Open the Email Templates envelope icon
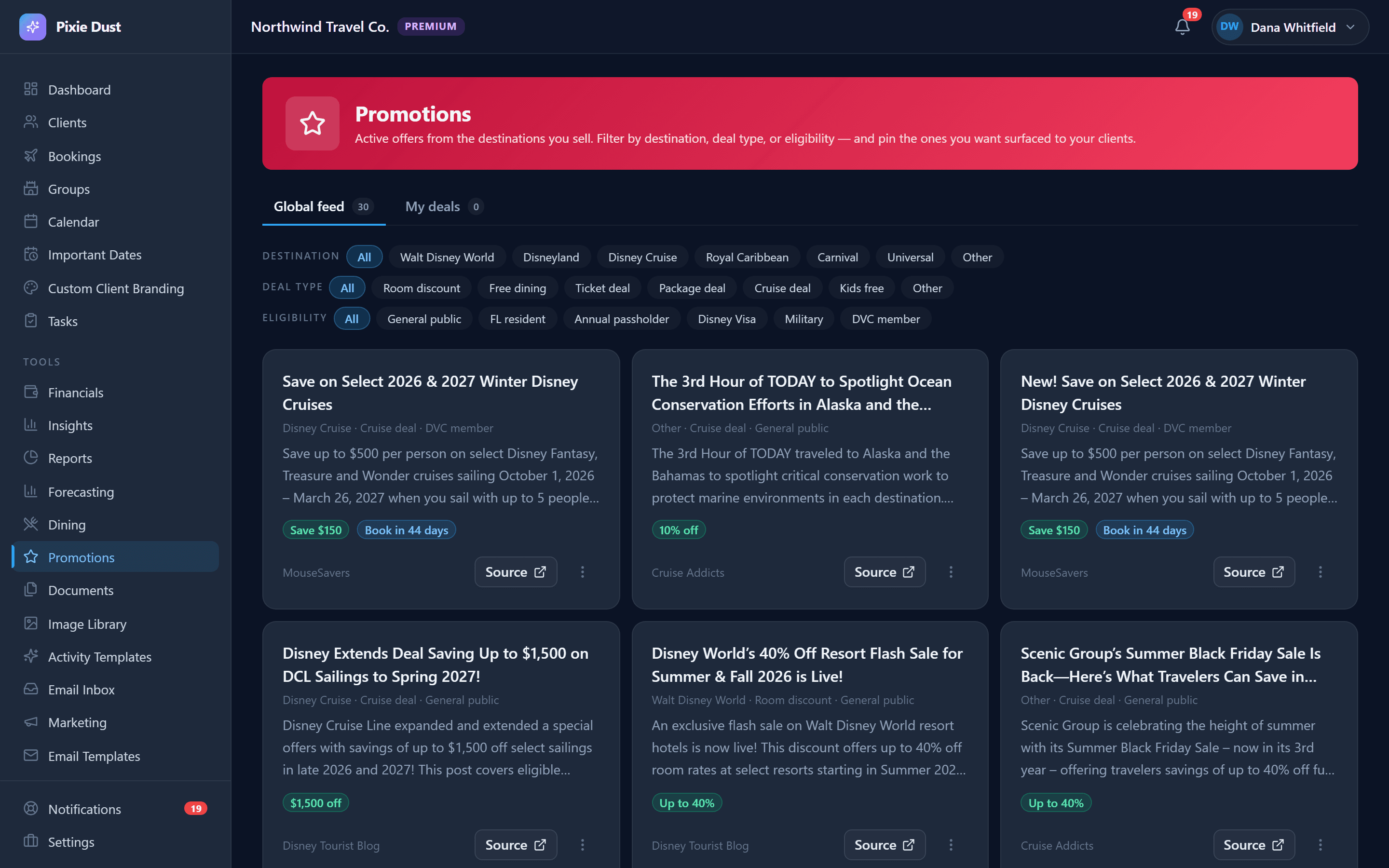The height and width of the screenshot is (868, 1389). [31, 756]
